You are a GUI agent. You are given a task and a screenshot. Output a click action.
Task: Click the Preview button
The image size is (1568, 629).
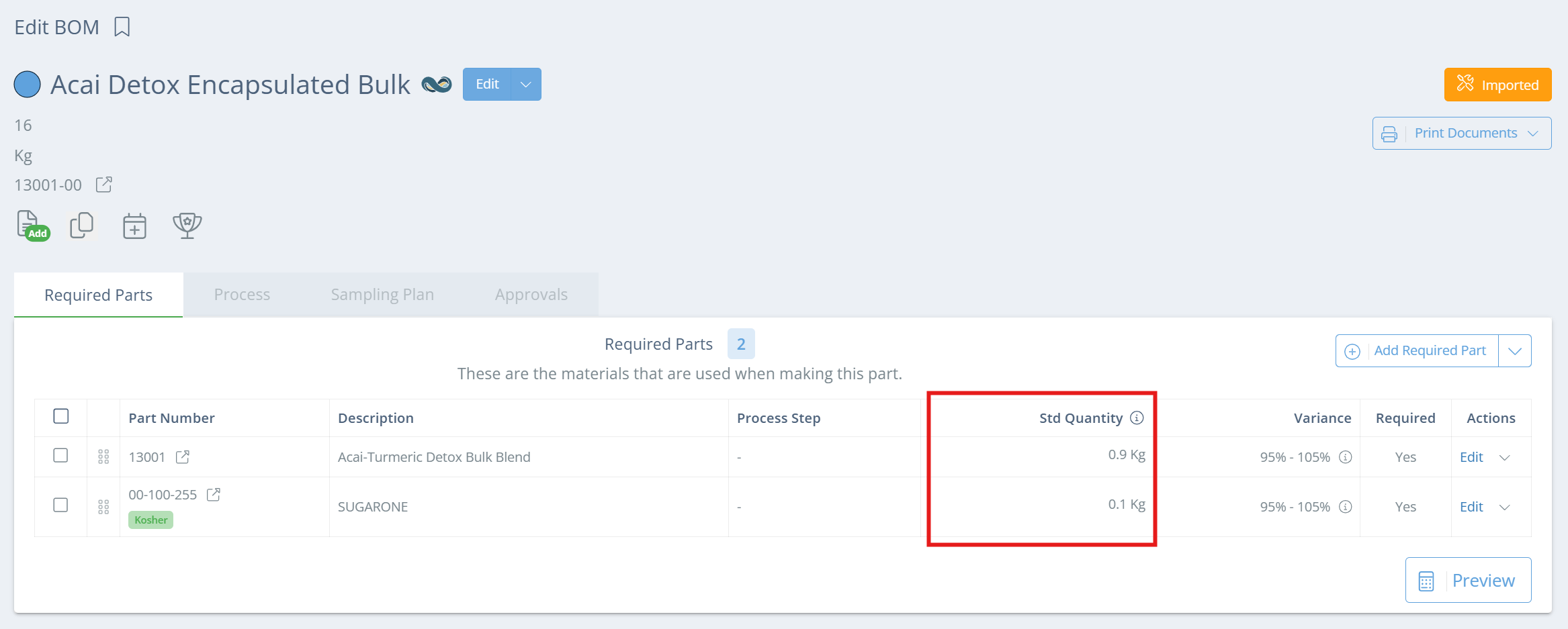(x=1469, y=580)
